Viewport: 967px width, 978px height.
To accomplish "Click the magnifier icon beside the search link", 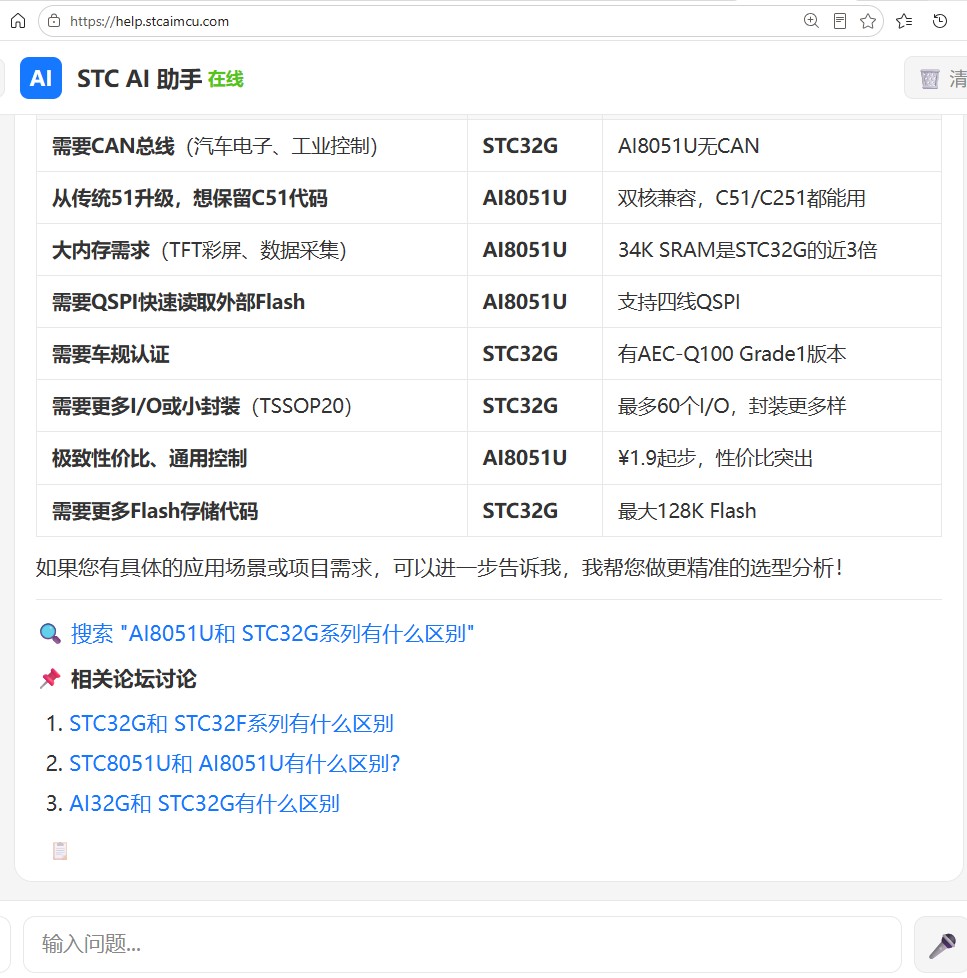I will click(x=50, y=634).
